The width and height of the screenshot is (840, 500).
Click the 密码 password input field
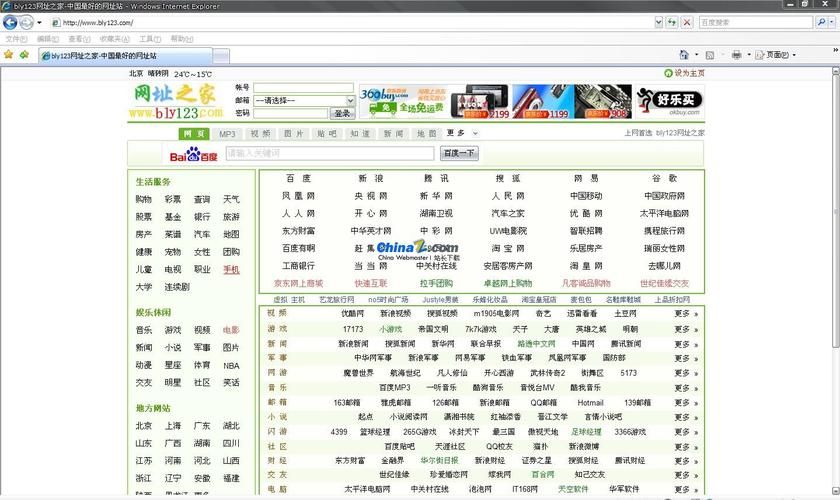(x=290, y=113)
